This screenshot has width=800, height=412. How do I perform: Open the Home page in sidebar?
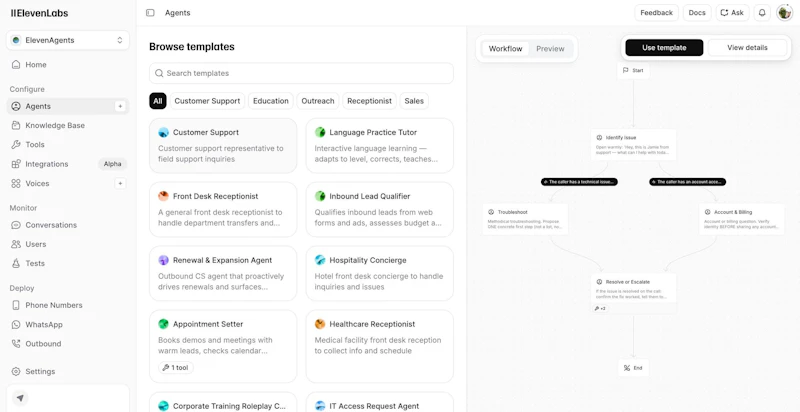[67, 65]
